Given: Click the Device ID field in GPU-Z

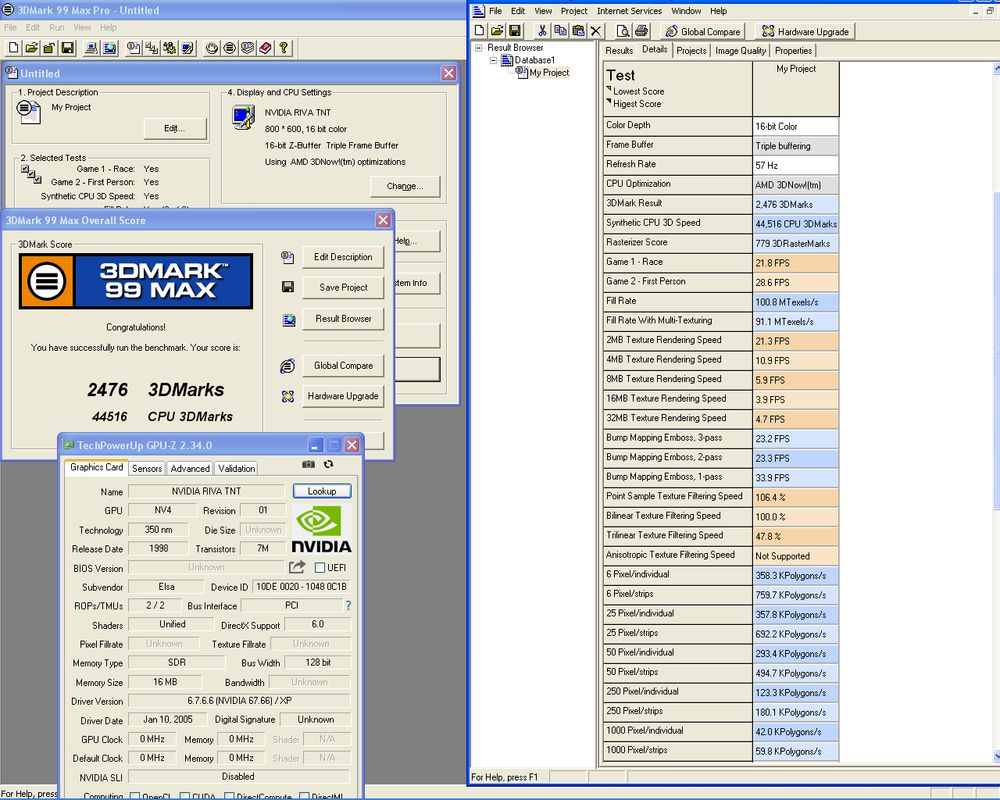Looking at the screenshot, I should [302, 587].
